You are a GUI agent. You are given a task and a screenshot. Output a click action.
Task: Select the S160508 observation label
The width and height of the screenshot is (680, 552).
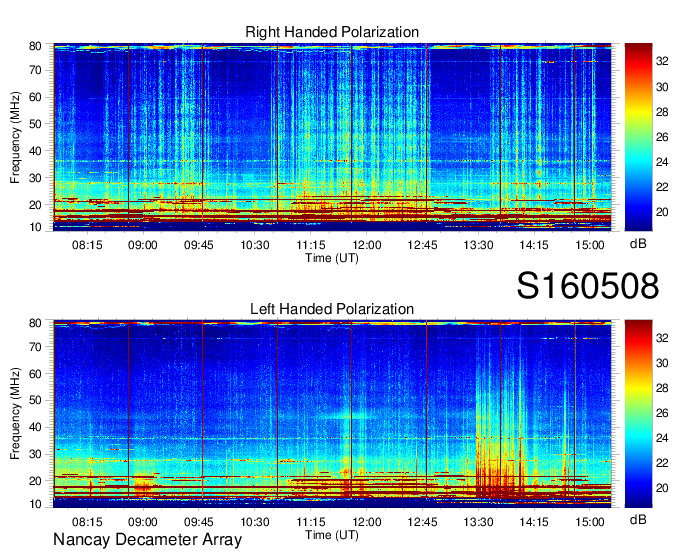pos(588,286)
